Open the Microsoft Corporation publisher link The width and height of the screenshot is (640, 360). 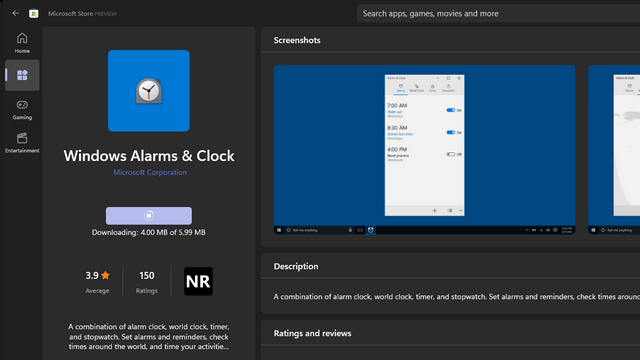(x=150, y=172)
